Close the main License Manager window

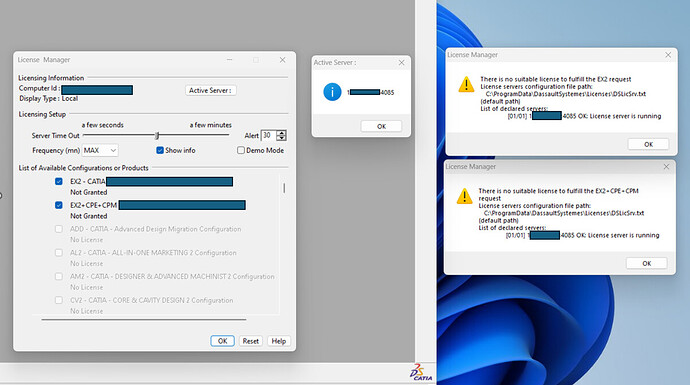click(283, 60)
